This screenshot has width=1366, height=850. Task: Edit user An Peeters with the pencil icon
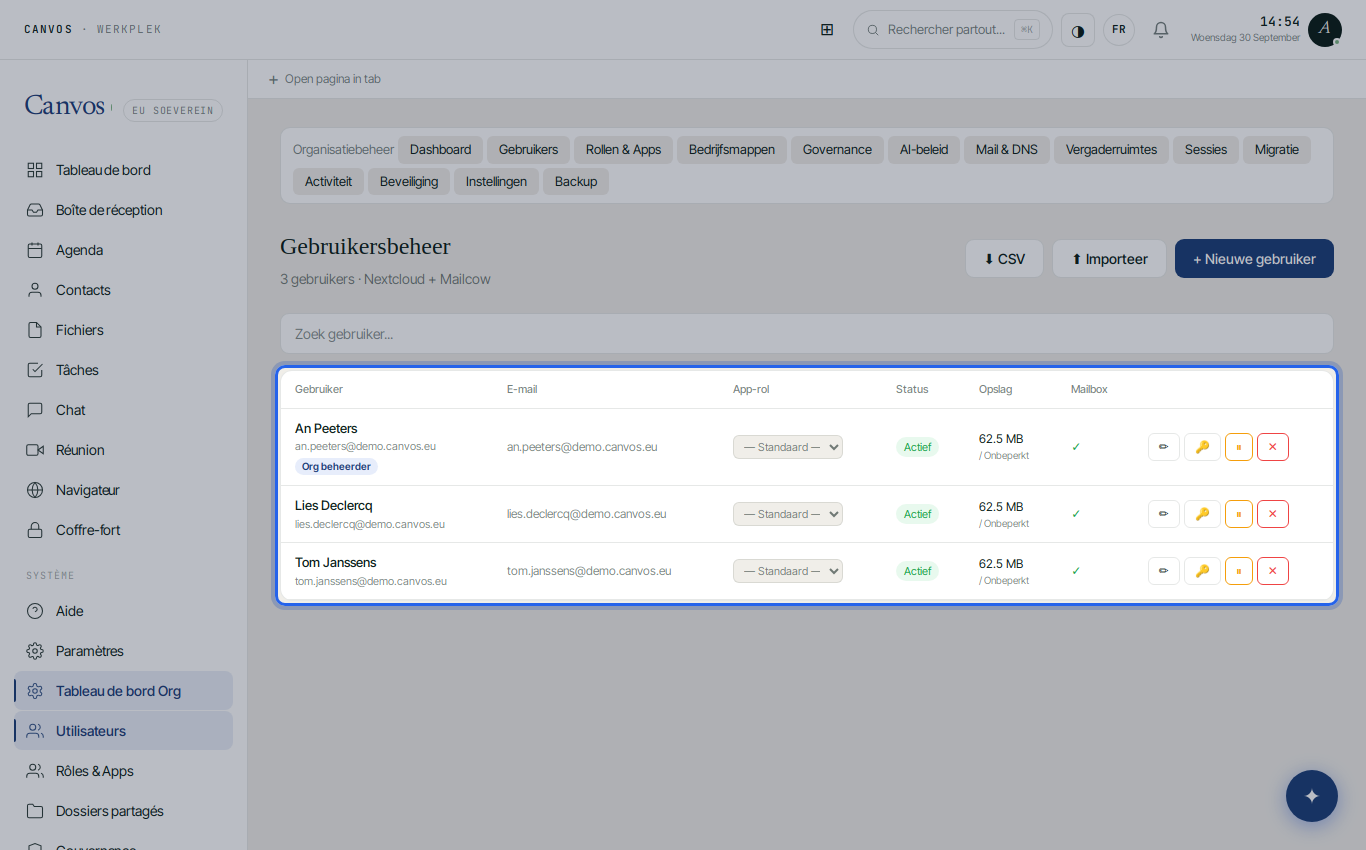coord(1163,447)
